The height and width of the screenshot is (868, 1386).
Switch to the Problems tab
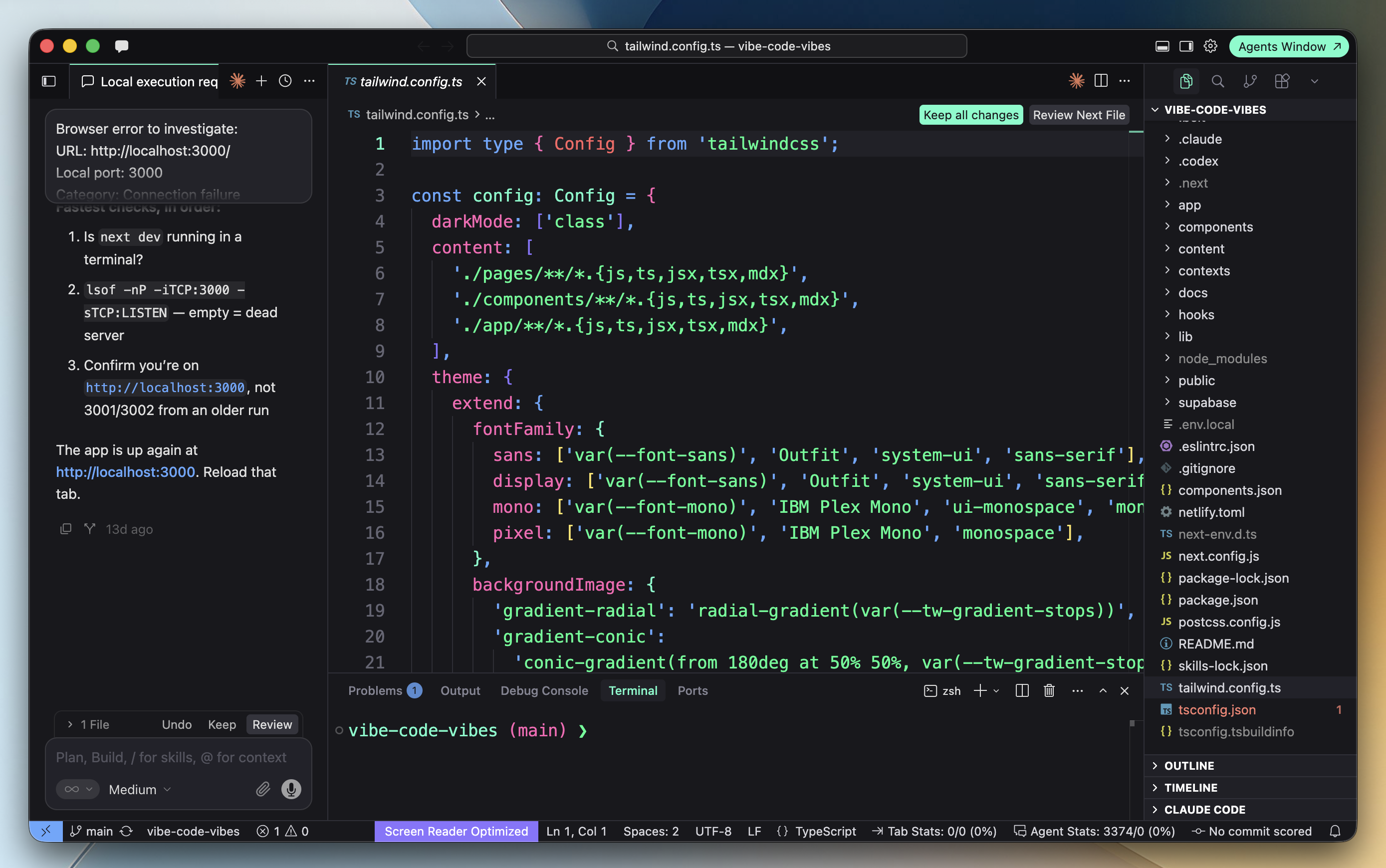385,690
